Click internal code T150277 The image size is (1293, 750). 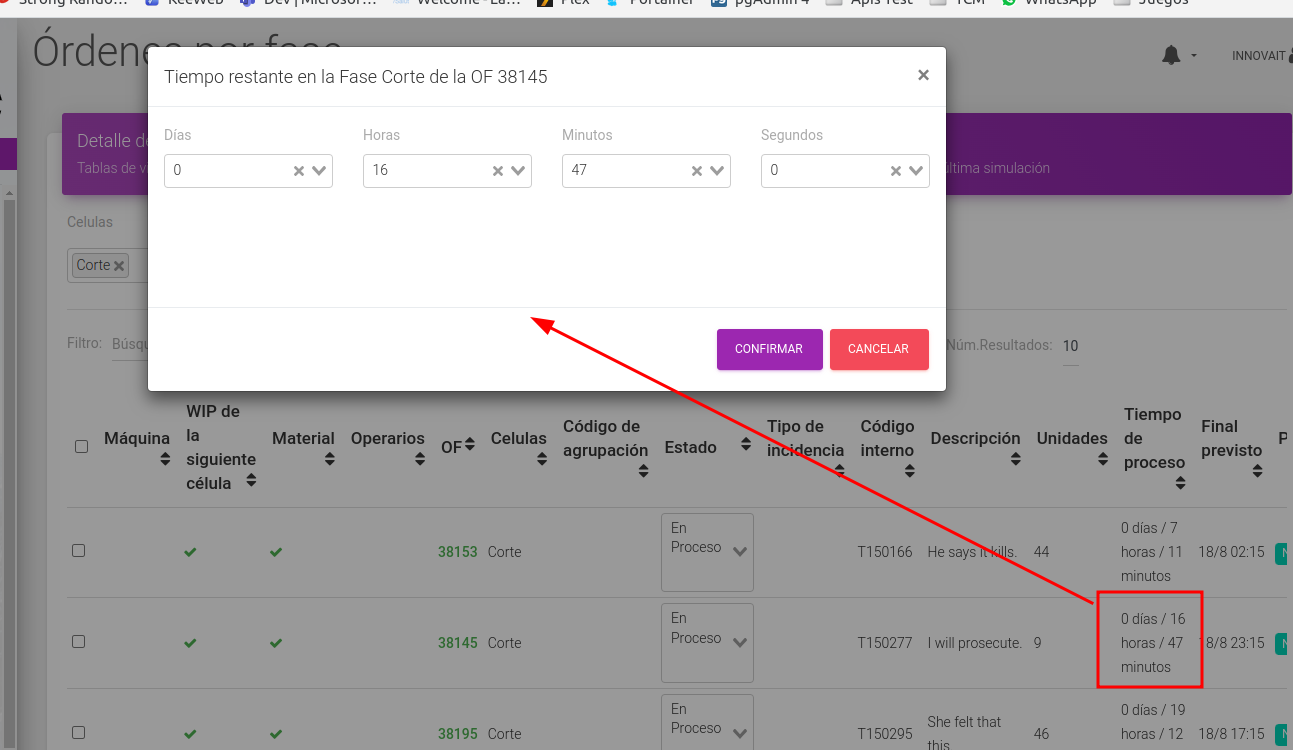pos(885,643)
